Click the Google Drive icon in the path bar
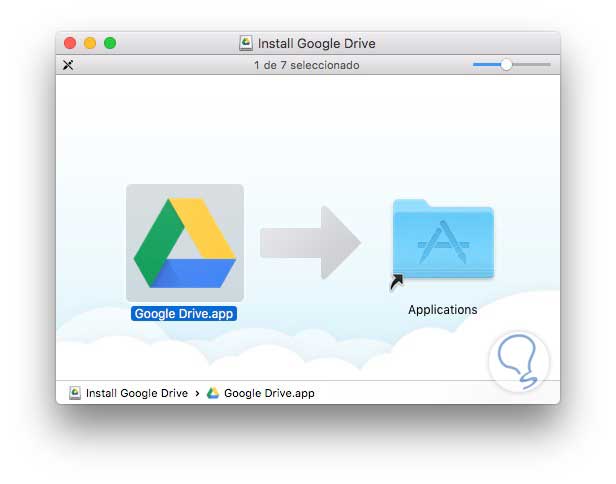Viewport: 616px width, 484px height. pos(213,393)
